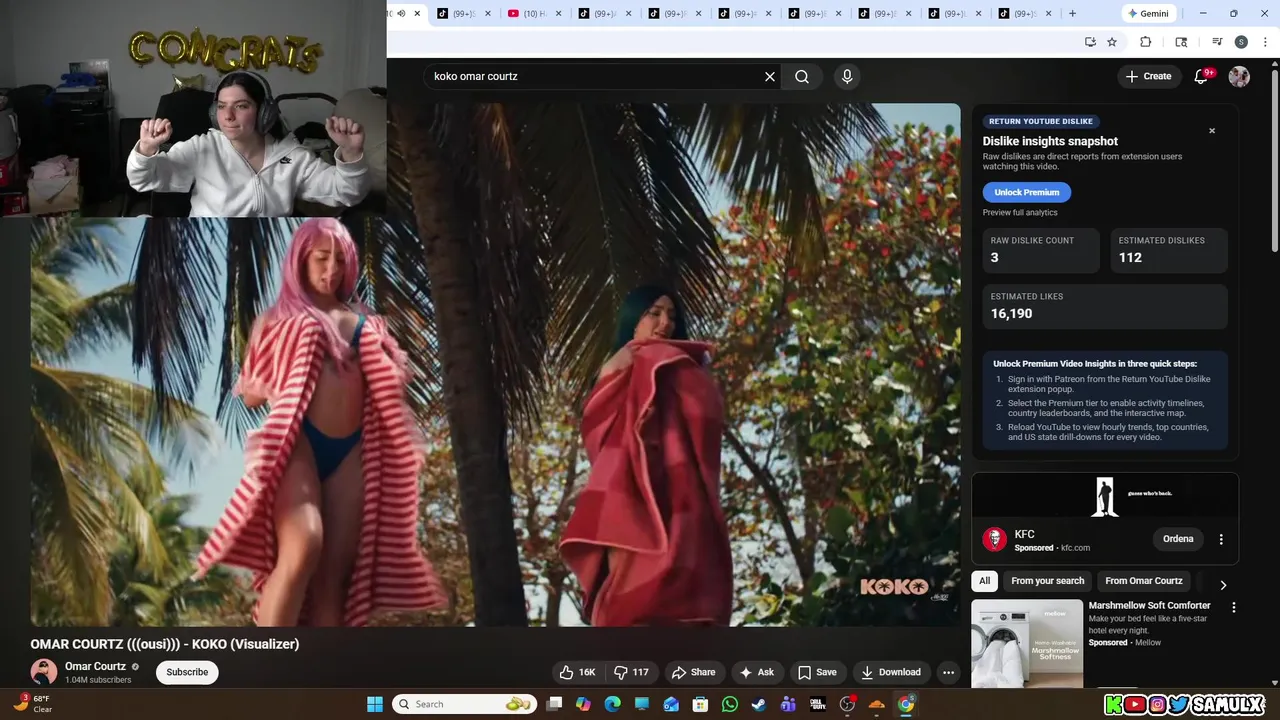The height and width of the screenshot is (720, 1280).
Task: Open more actions menu beside Download
Action: [948, 672]
